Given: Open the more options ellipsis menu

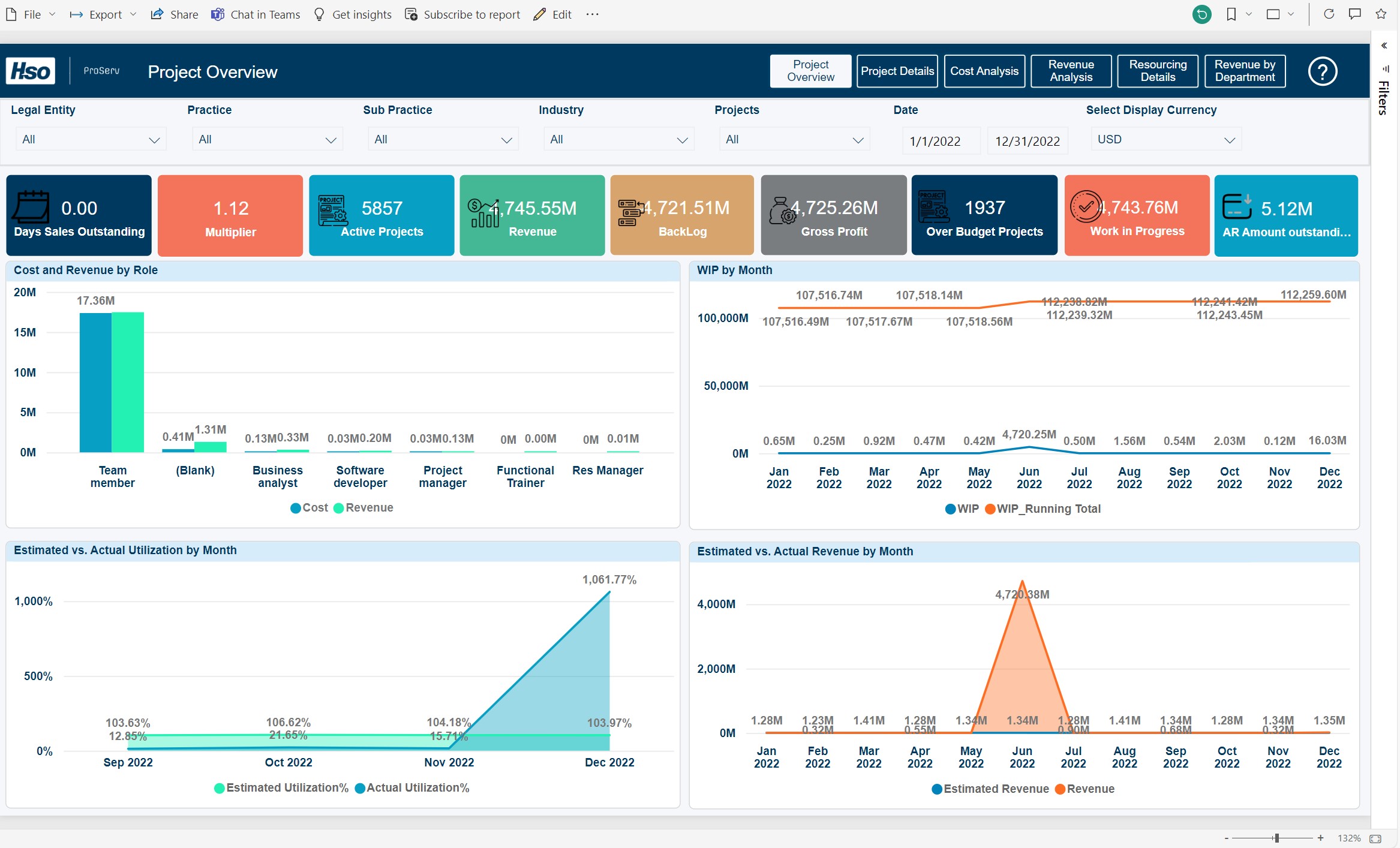Looking at the screenshot, I should [592, 14].
